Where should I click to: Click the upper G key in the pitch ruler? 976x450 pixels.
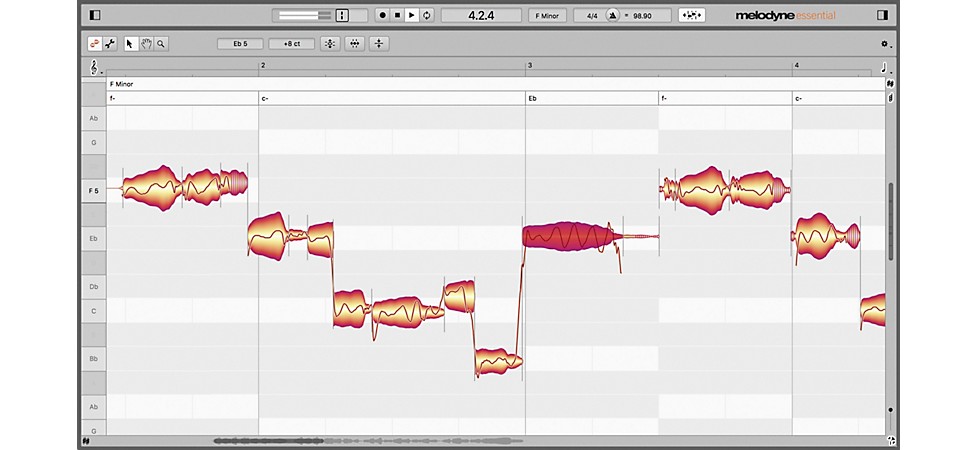click(x=93, y=143)
